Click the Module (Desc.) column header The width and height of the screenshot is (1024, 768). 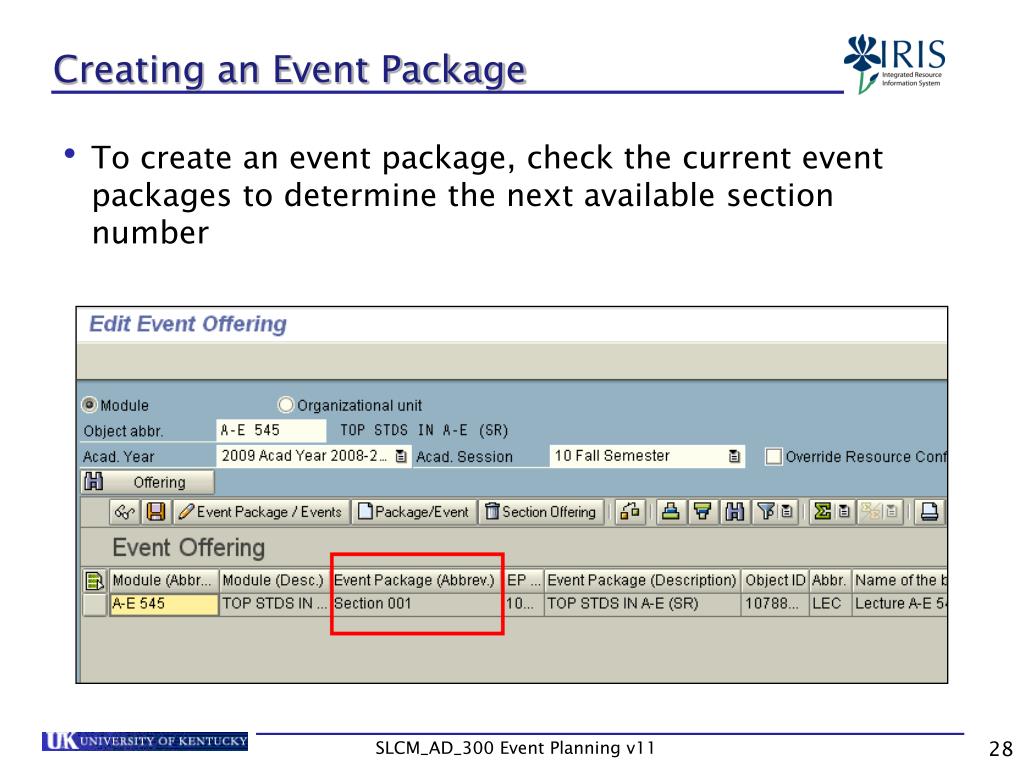point(274,580)
